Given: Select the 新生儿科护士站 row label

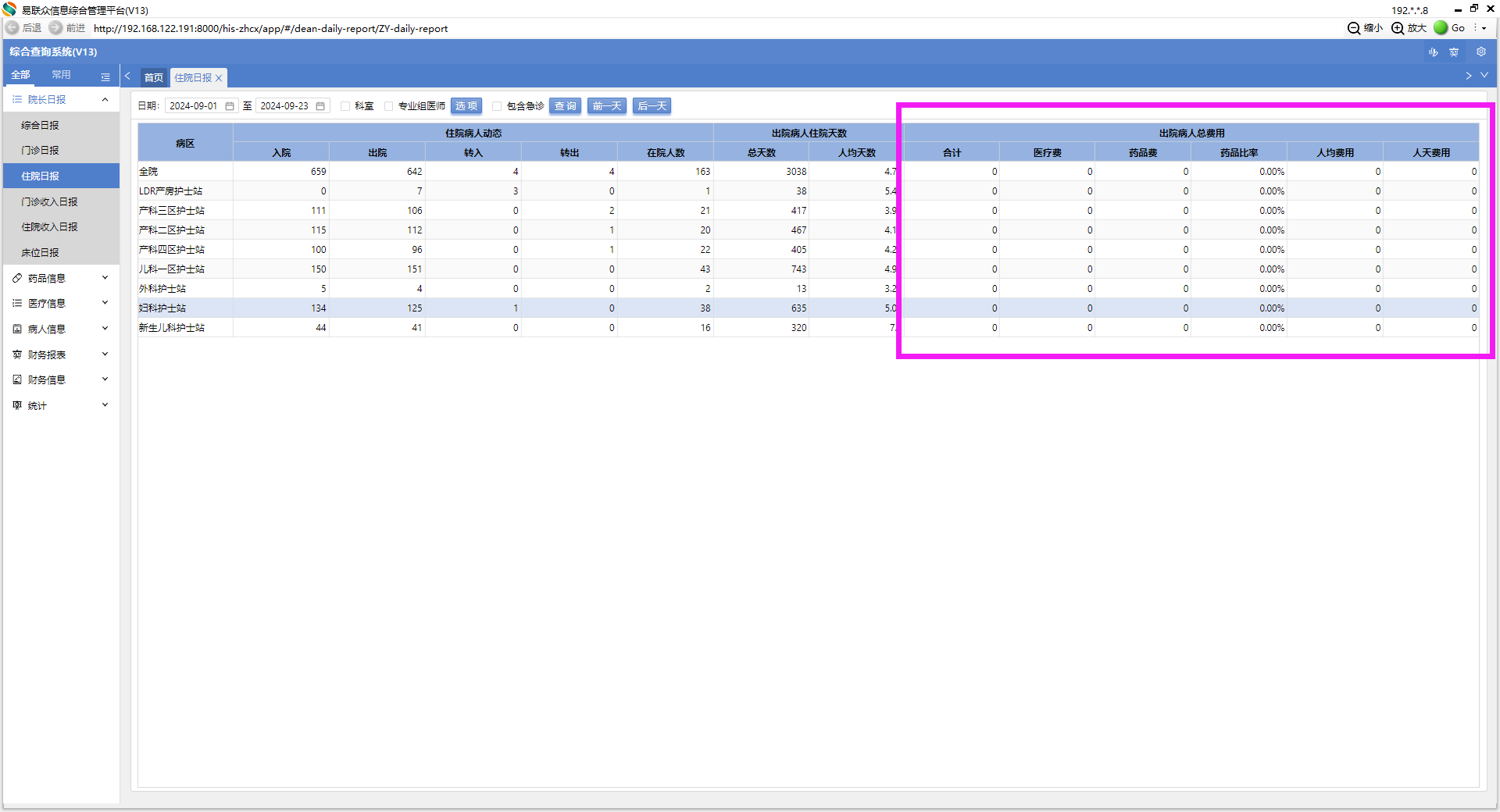Looking at the screenshot, I should 172,328.
